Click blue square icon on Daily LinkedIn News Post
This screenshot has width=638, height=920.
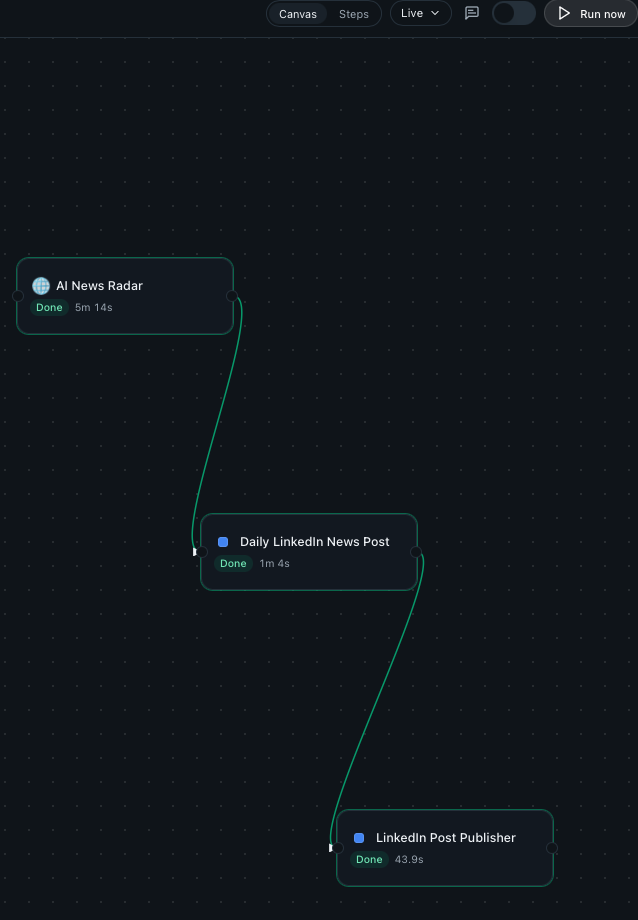pos(223,542)
